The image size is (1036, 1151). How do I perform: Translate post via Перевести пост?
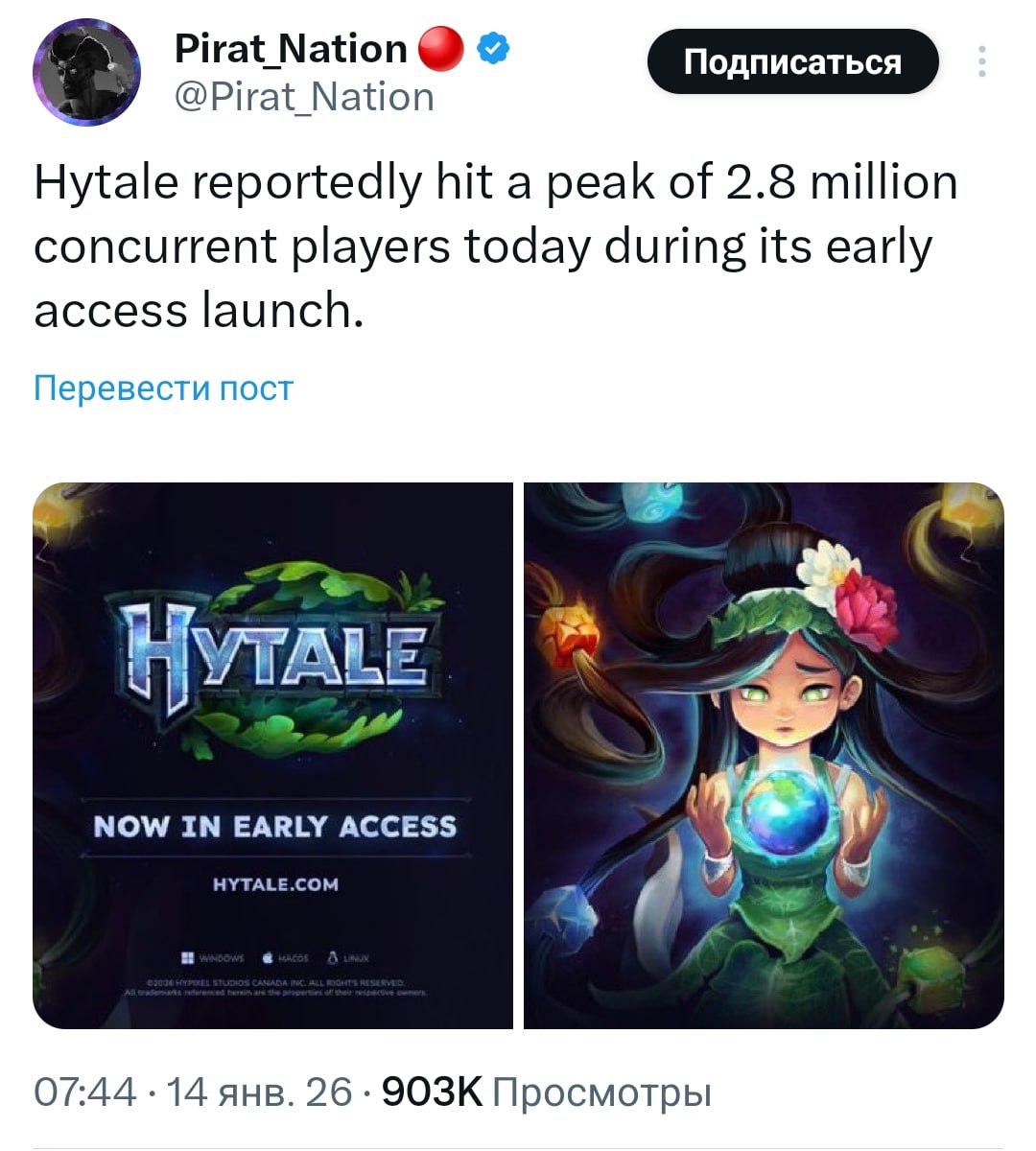tap(163, 388)
